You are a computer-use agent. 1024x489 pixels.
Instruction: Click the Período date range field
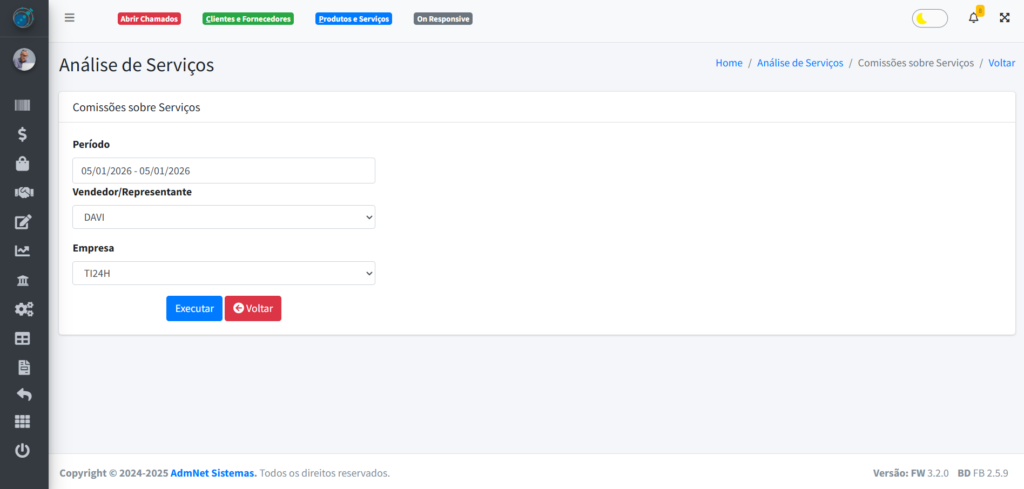coord(223,171)
